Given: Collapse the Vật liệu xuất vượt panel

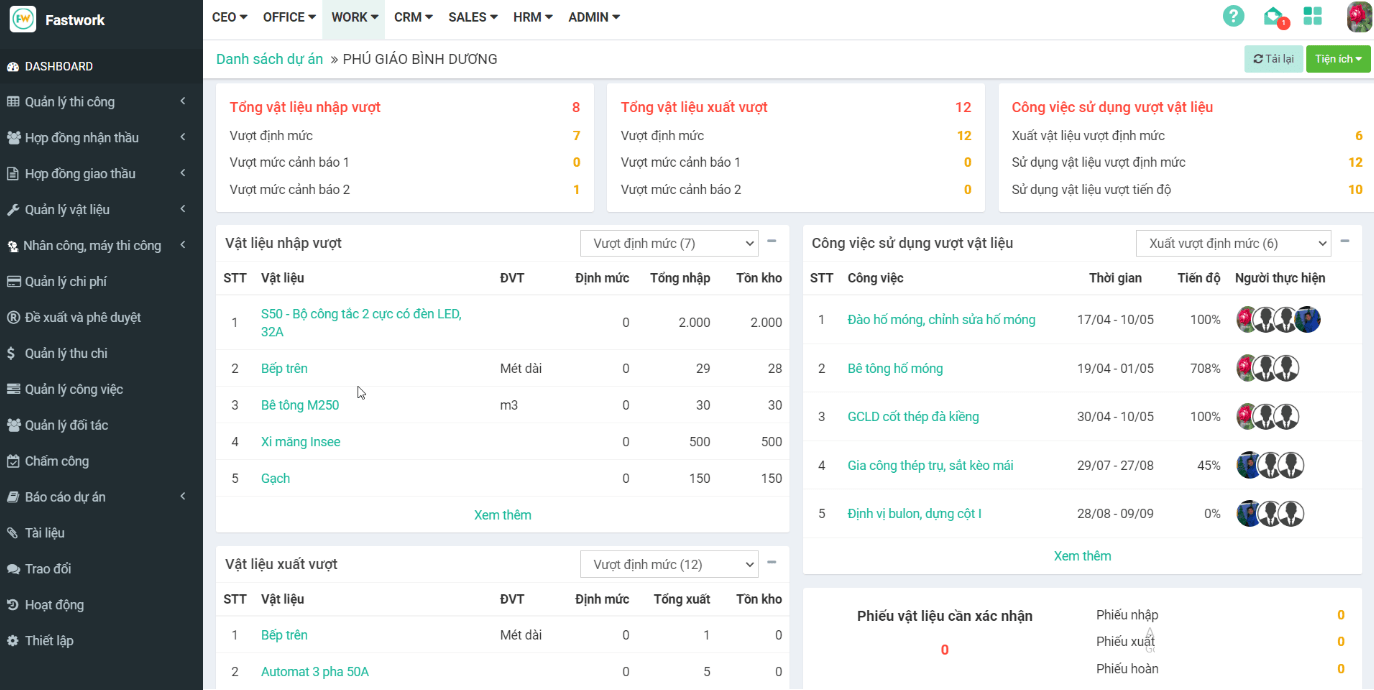Looking at the screenshot, I should click(771, 563).
